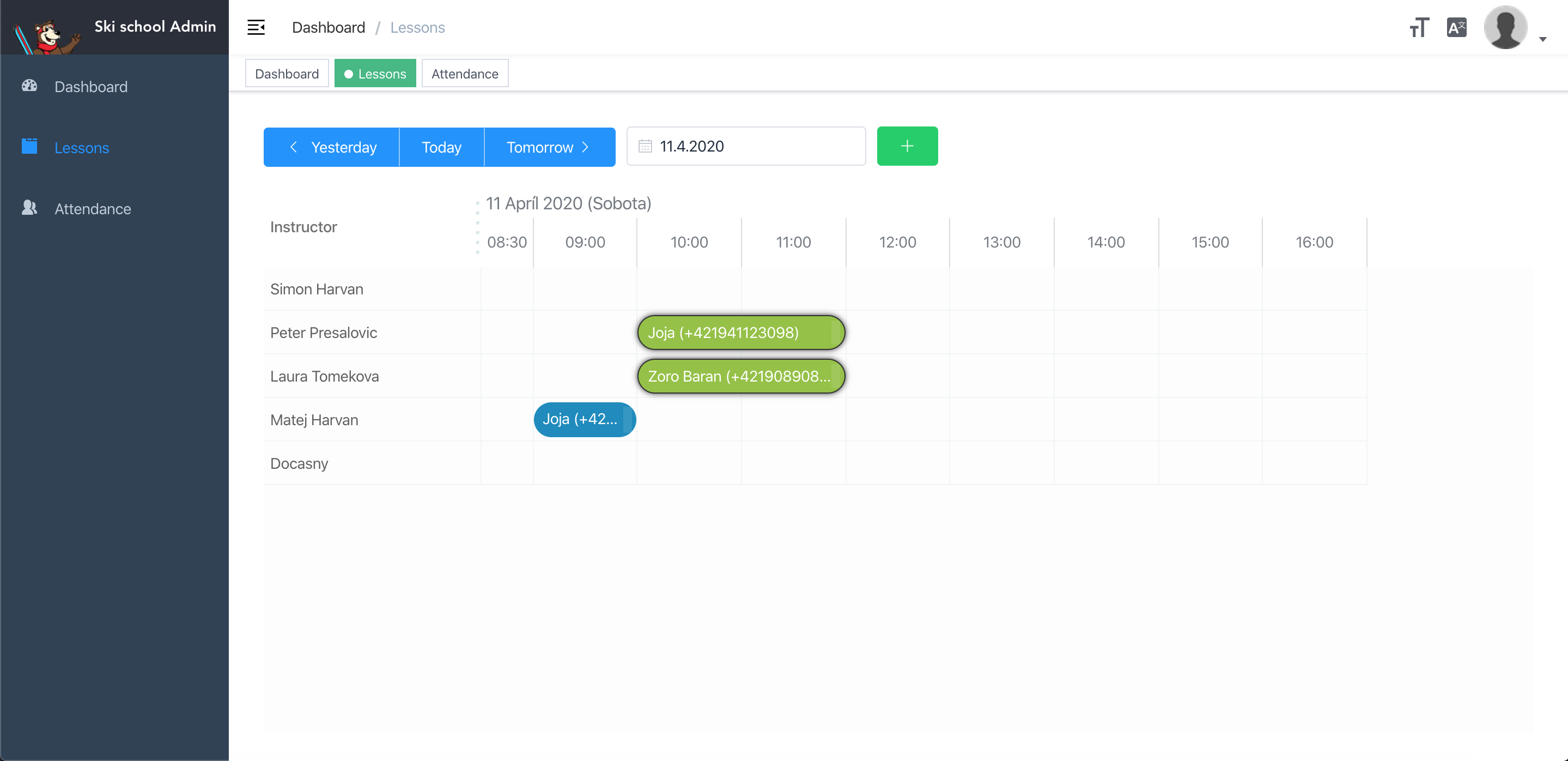This screenshot has height=761, width=1568.
Task: Click the 11.4.2020 date input field
Action: coord(755,147)
